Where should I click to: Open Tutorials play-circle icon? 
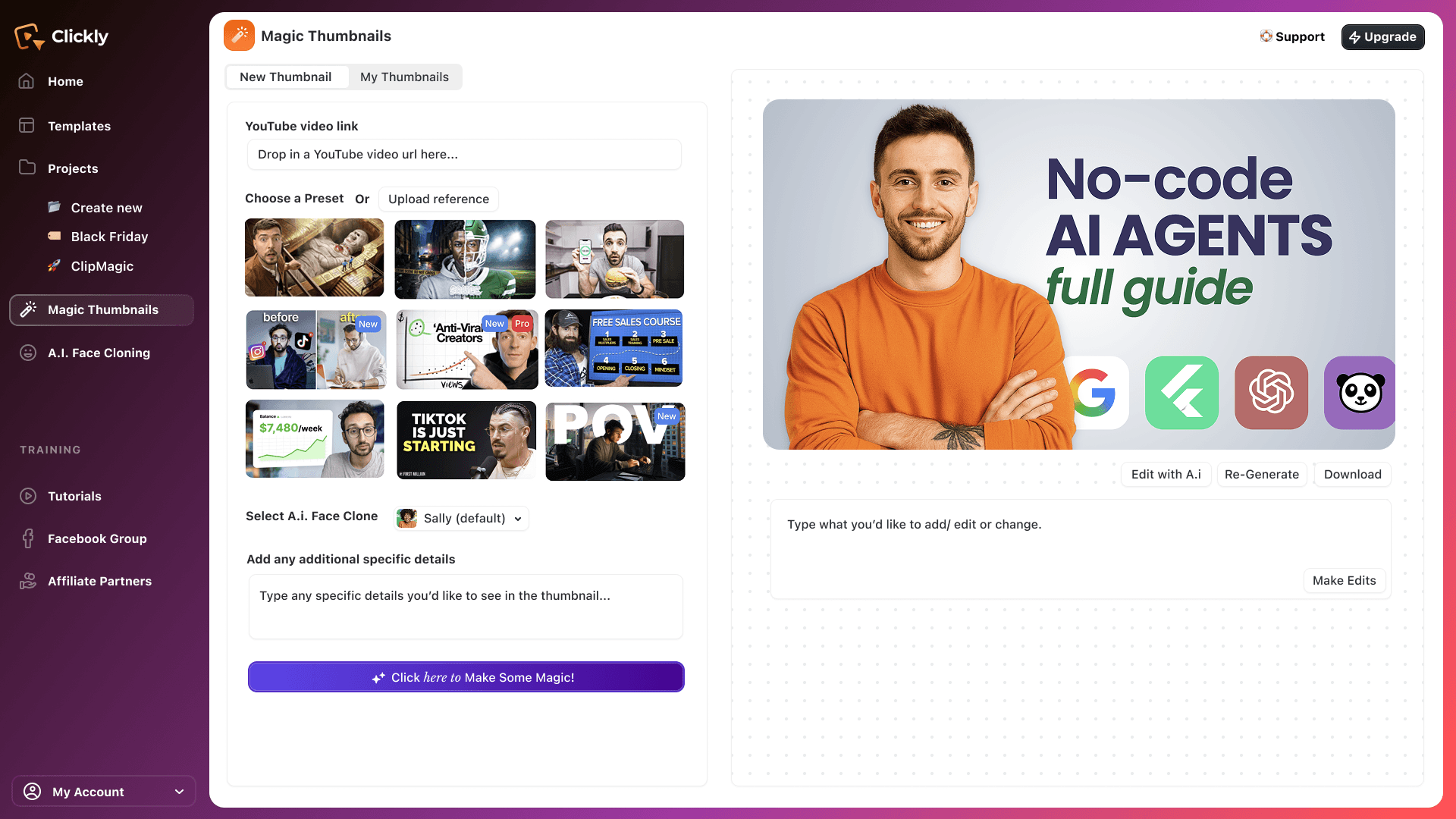click(x=27, y=496)
